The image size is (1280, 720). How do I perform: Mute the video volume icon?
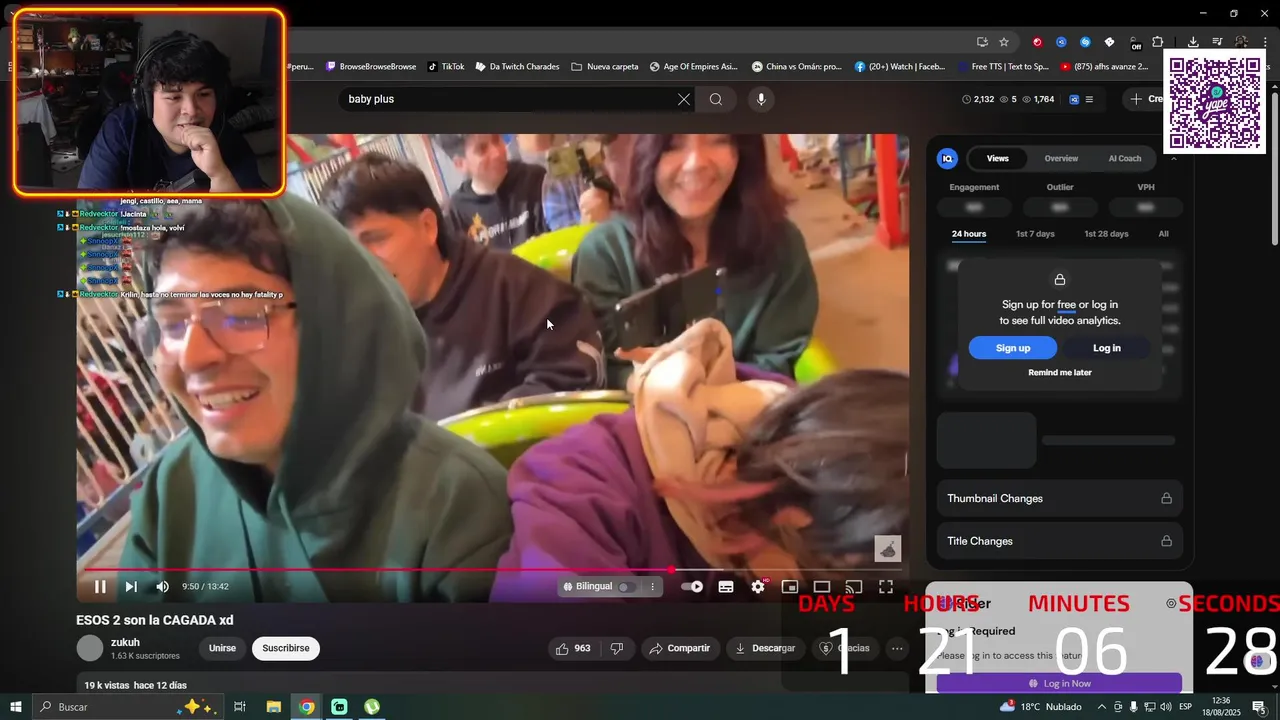tap(162, 587)
